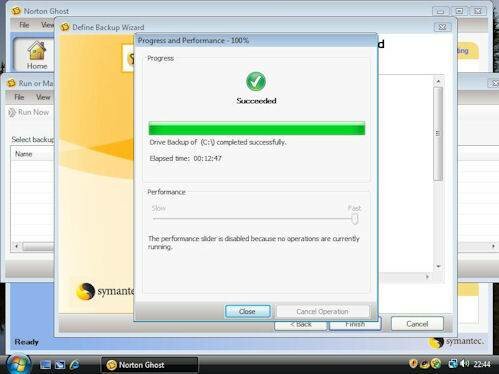Click Cancel in Define Backup Wizard

tap(417, 324)
